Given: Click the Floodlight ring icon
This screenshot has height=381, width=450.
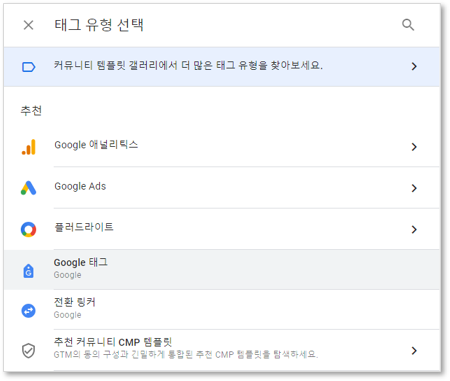Looking at the screenshot, I should [29, 229].
